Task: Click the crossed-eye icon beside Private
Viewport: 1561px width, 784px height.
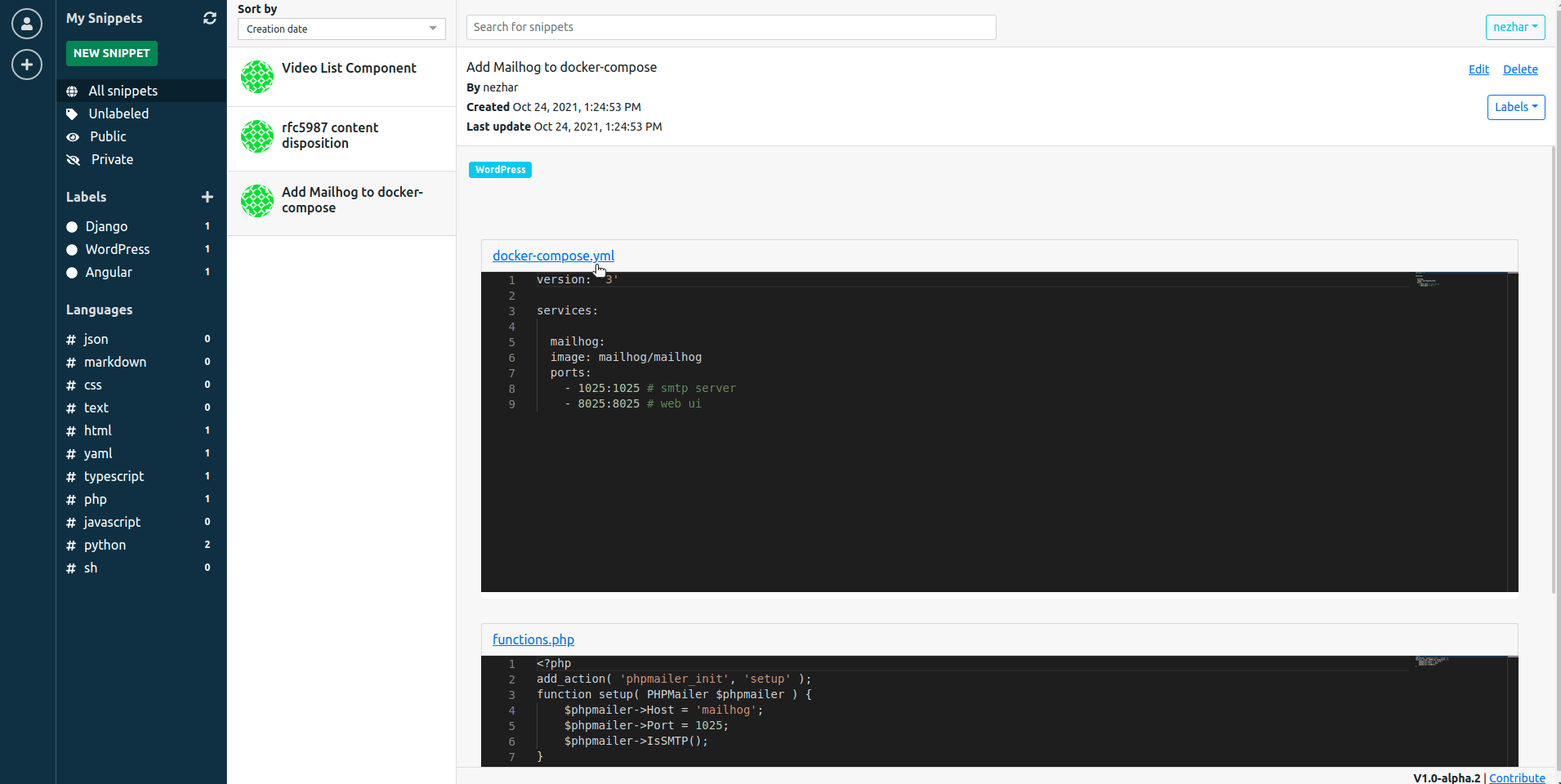Action: pos(74,160)
